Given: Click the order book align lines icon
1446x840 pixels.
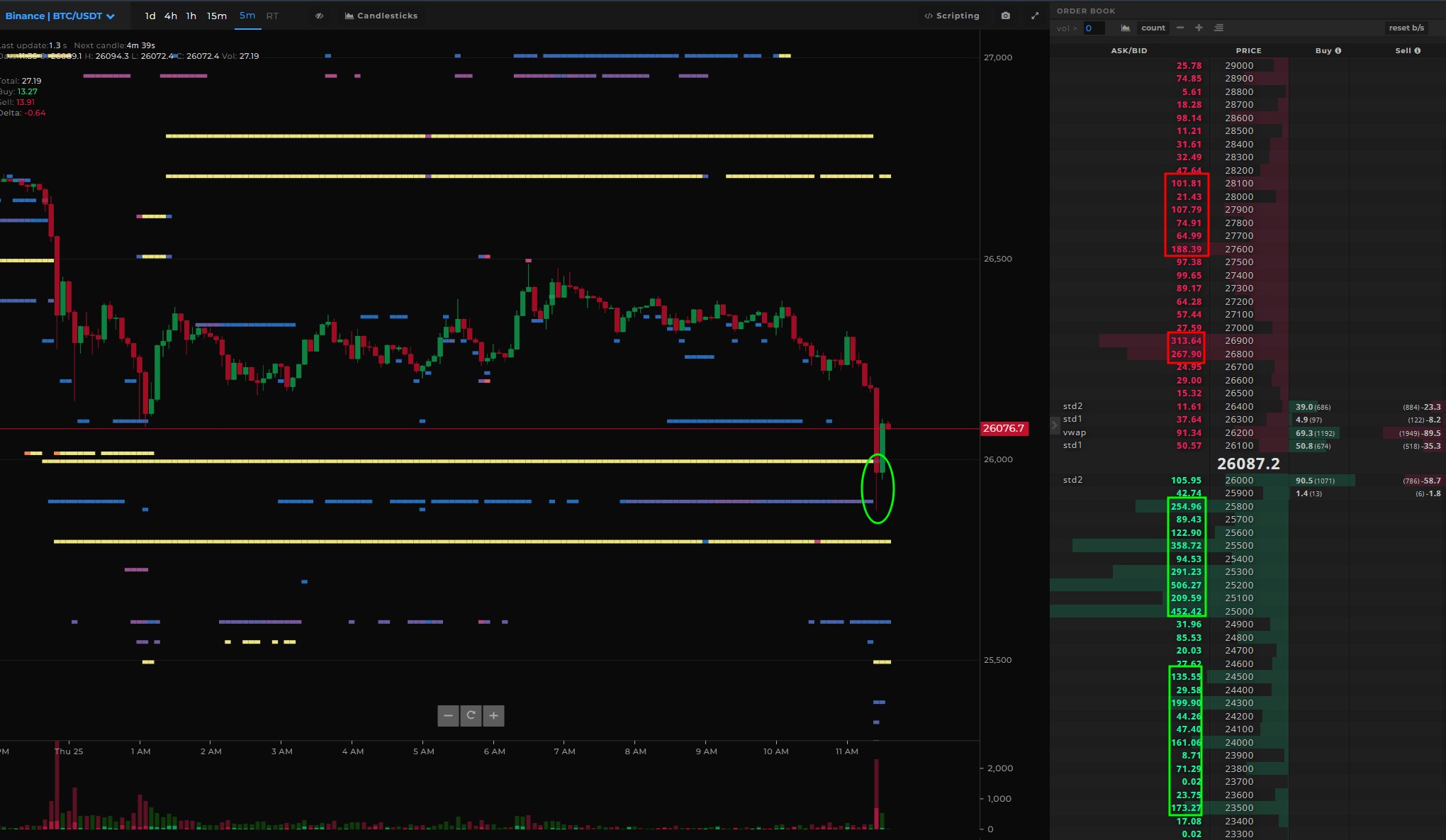Looking at the screenshot, I should (1218, 28).
